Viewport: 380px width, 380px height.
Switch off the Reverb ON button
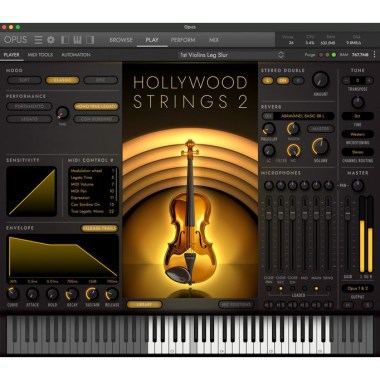pyautogui.click(x=267, y=116)
